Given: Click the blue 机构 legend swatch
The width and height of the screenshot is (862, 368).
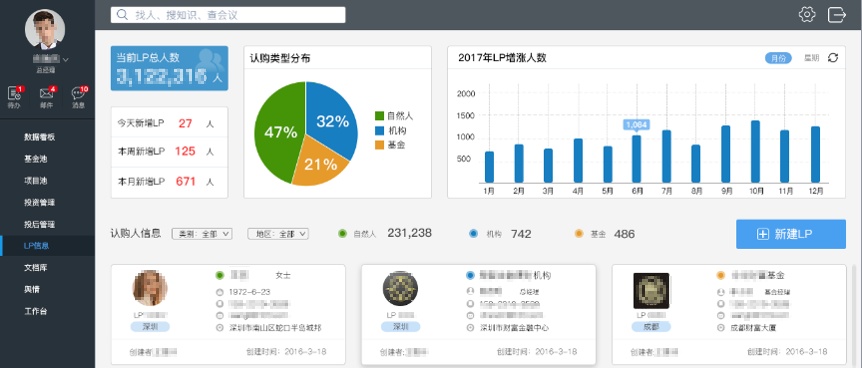Looking at the screenshot, I should [379, 131].
